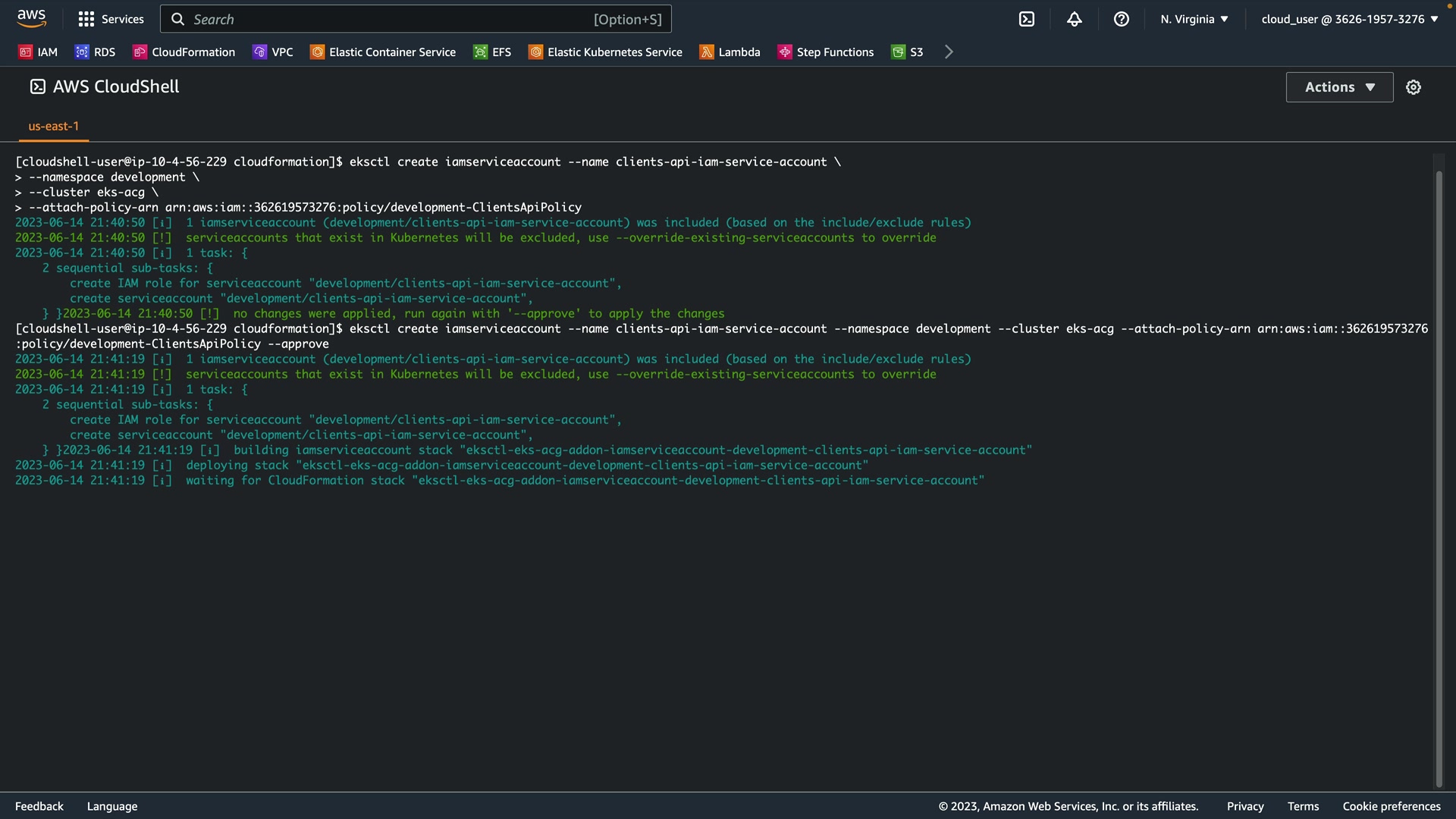Open Elastic Kubernetes Service shortcut
This screenshot has width=1456, height=819.
coord(605,52)
